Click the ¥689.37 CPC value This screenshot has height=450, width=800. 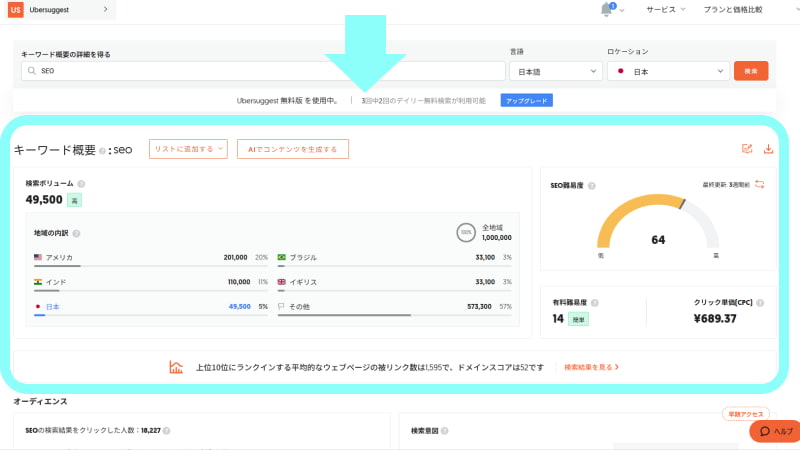click(715, 318)
